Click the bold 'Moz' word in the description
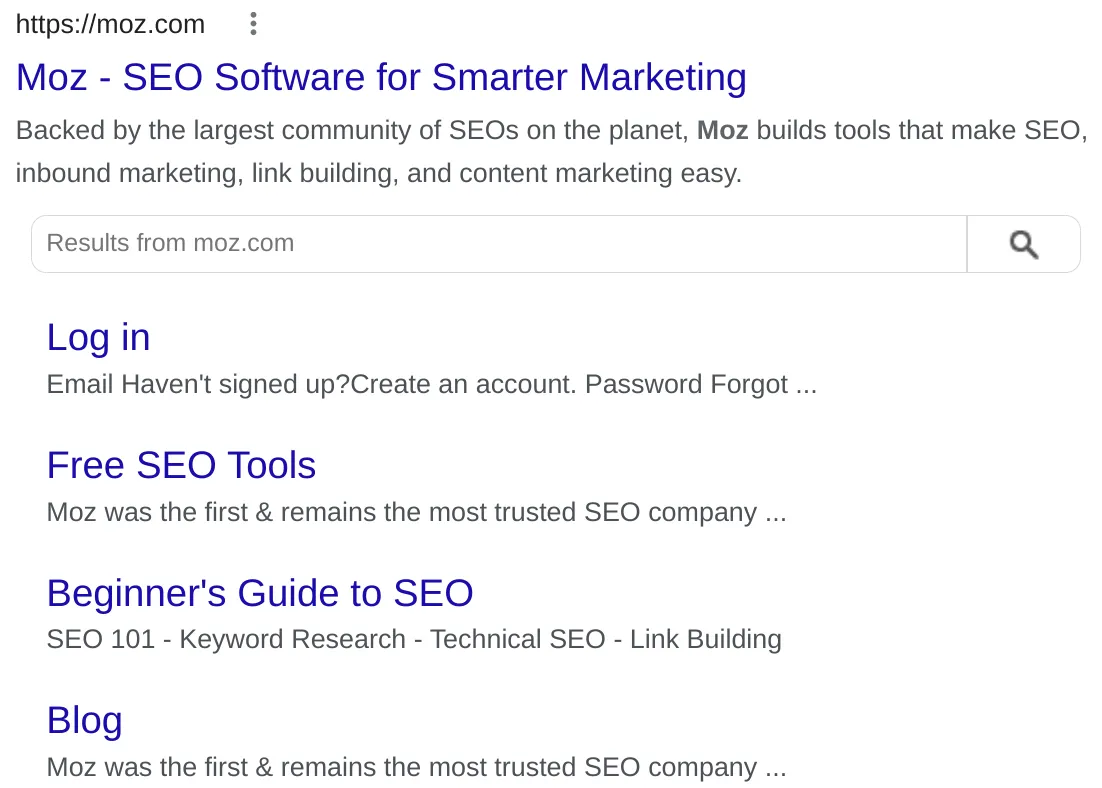Image resolution: width=1102 pixels, height=788 pixels. click(x=722, y=130)
